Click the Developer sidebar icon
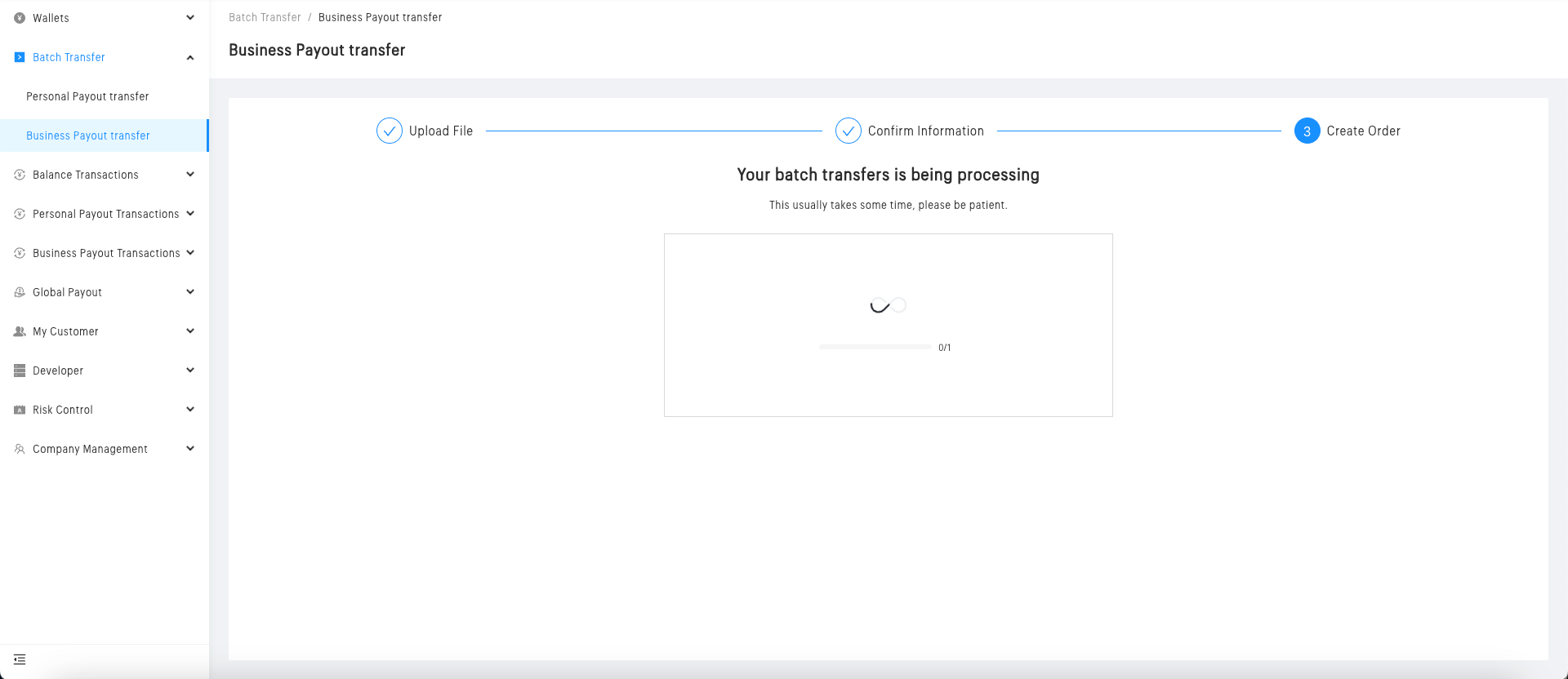The height and width of the screenshot is (679, 1568). click(x=20, y=371)
